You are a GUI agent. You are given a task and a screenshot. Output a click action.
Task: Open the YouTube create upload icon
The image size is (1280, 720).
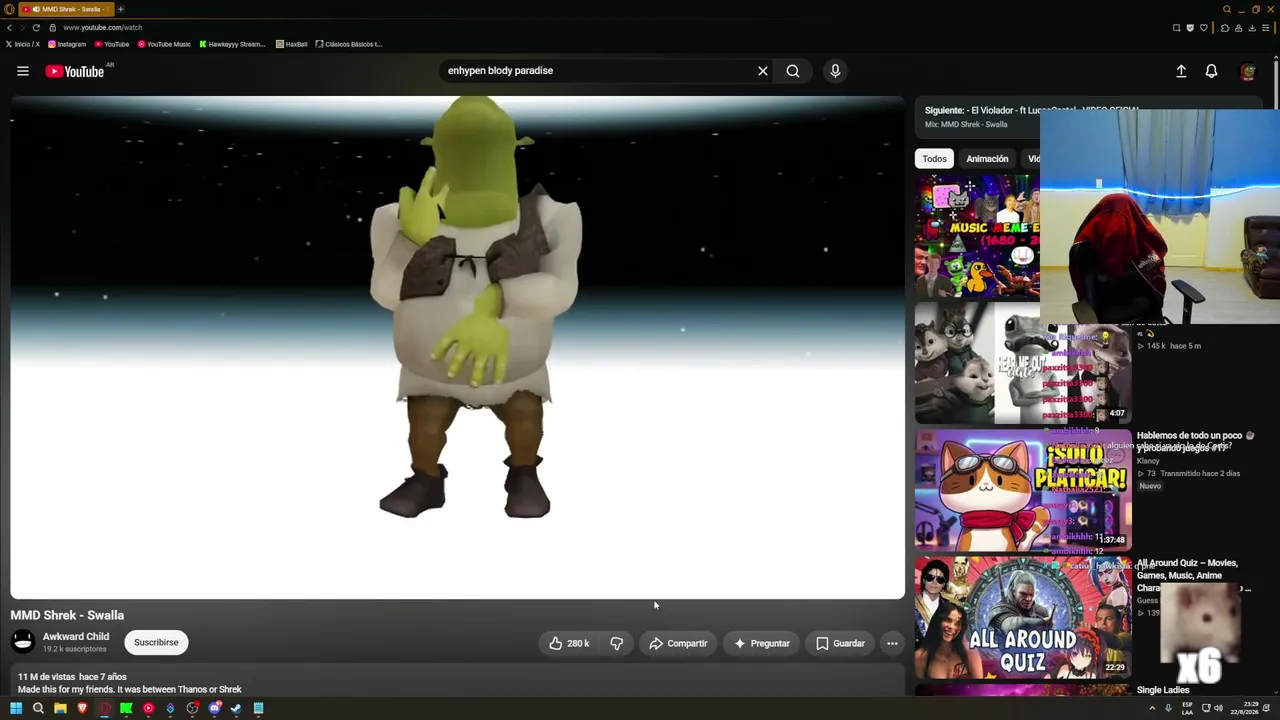pos(1181,71)
